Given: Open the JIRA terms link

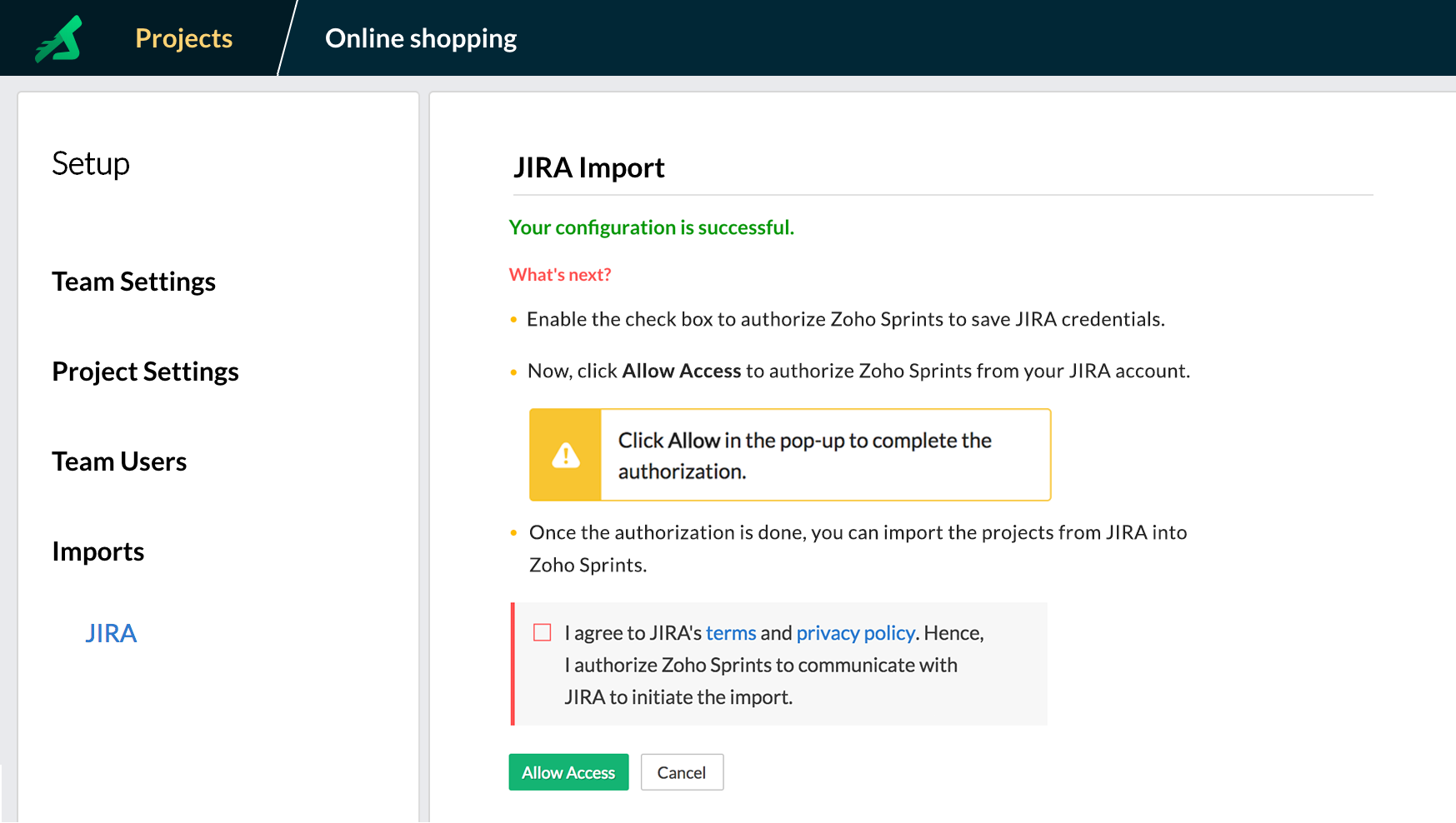Looking at the screenshot, I should click(x=731, y=633).
